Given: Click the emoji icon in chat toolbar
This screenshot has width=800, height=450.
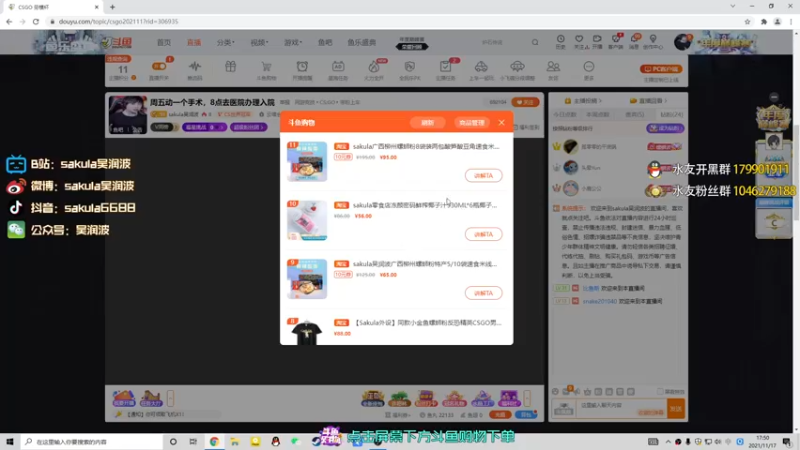Looking at the screenshot, I should [x=556, y=392].
